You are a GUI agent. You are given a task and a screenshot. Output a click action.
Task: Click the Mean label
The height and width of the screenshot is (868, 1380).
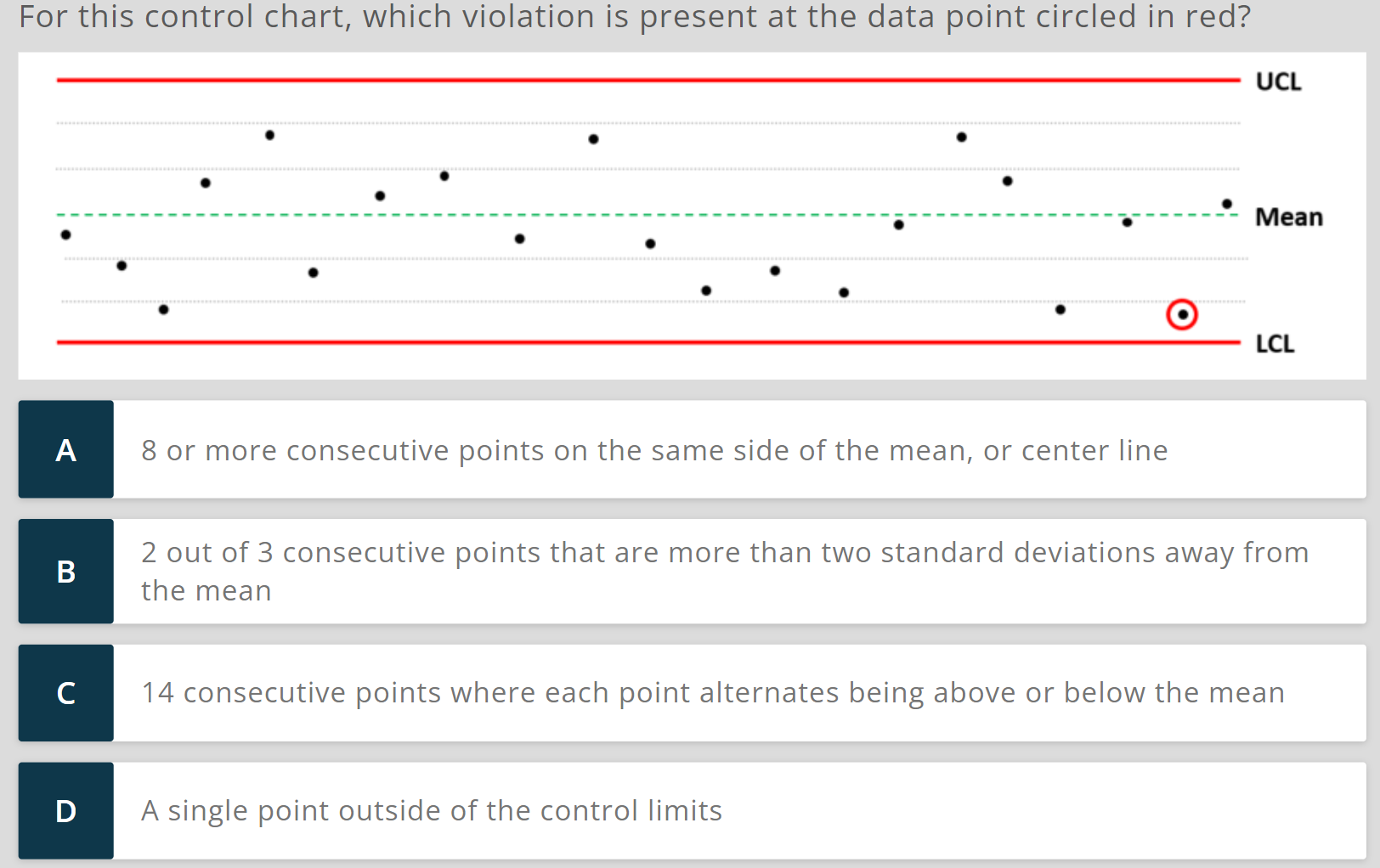(x=1288, y=217)
